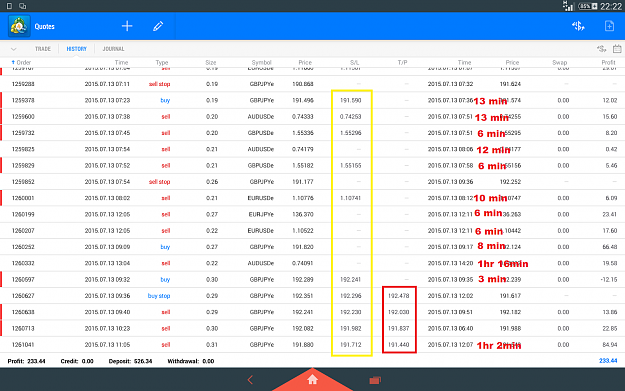Tap the battery status indicator
This screenshot has height=391, width=625.
coord(588,6)
